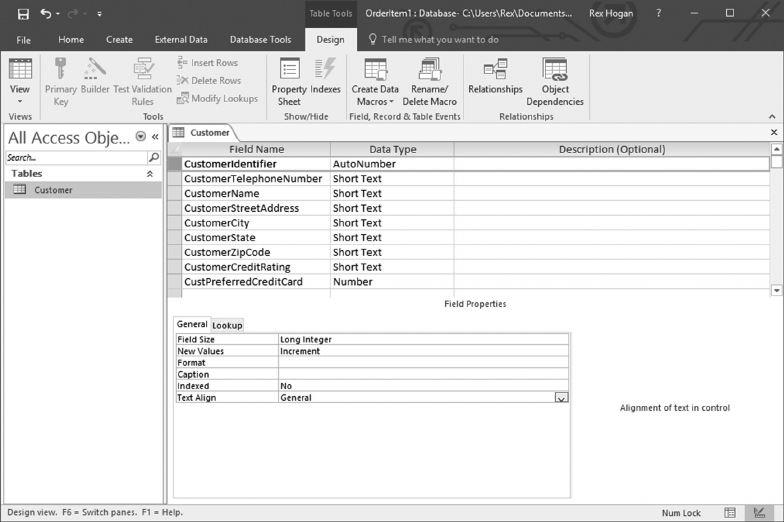Click the Number data type cell
The width and height of the screenshot is (784, 522).
click(392, 282)
